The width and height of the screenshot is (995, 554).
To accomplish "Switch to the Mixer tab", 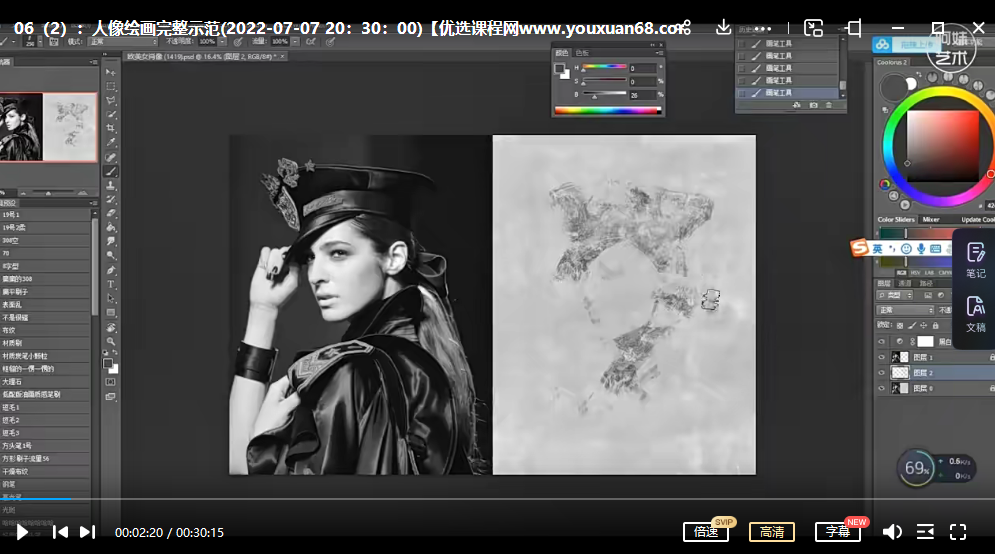I will pos(931,219).
